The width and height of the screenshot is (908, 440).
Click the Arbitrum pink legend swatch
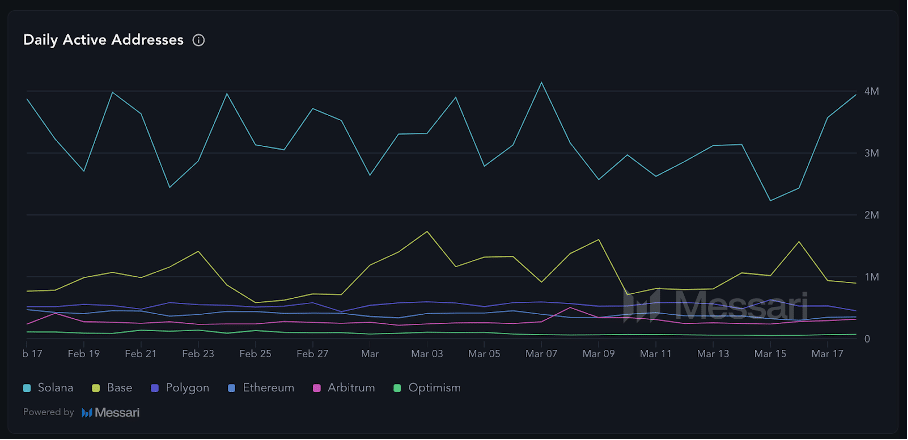pos(319,387)
